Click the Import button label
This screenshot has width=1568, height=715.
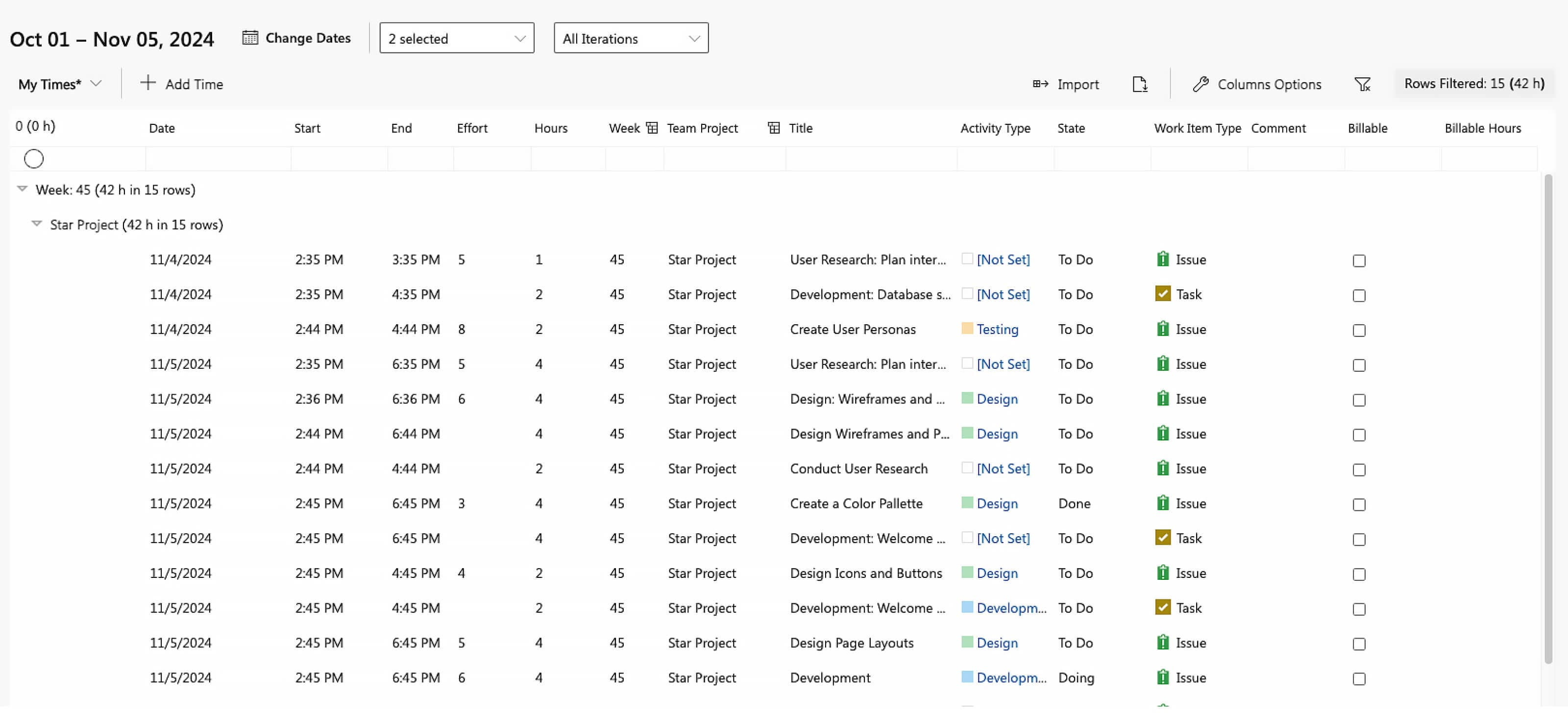tap(1078, 85)
